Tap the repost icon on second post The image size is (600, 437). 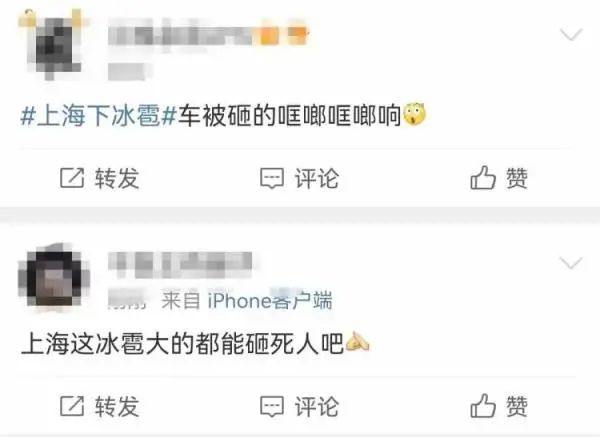pos(72,406)
